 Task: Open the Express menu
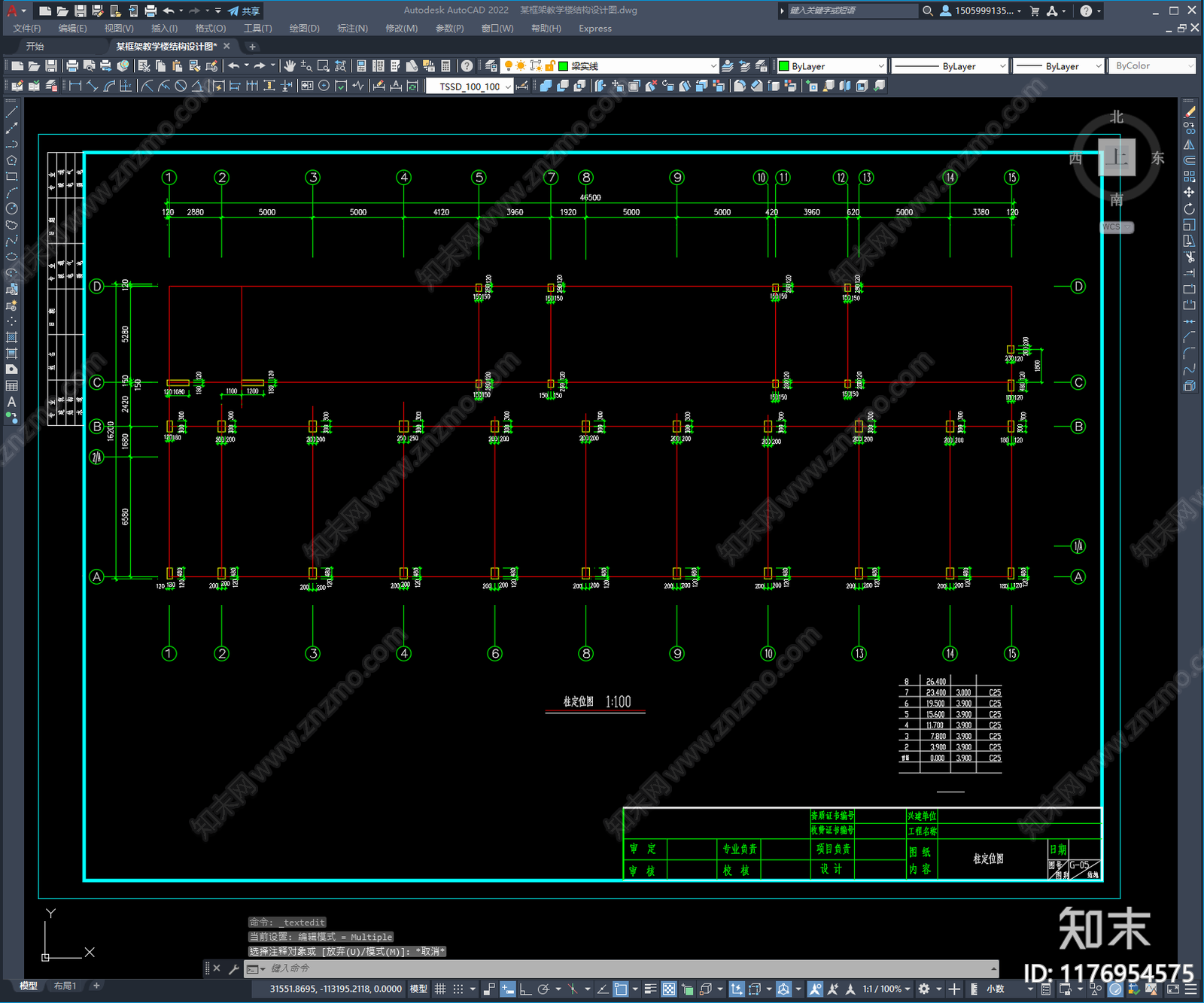(x=595, y=29)
